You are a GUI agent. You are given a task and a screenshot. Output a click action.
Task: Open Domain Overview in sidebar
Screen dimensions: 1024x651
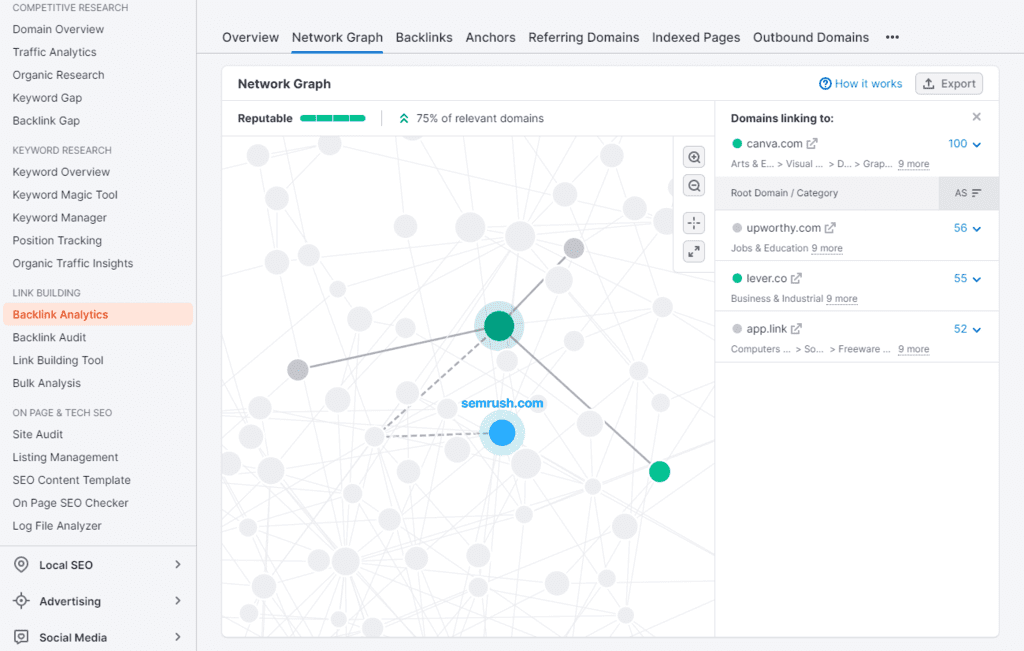[x=58, y=29]
